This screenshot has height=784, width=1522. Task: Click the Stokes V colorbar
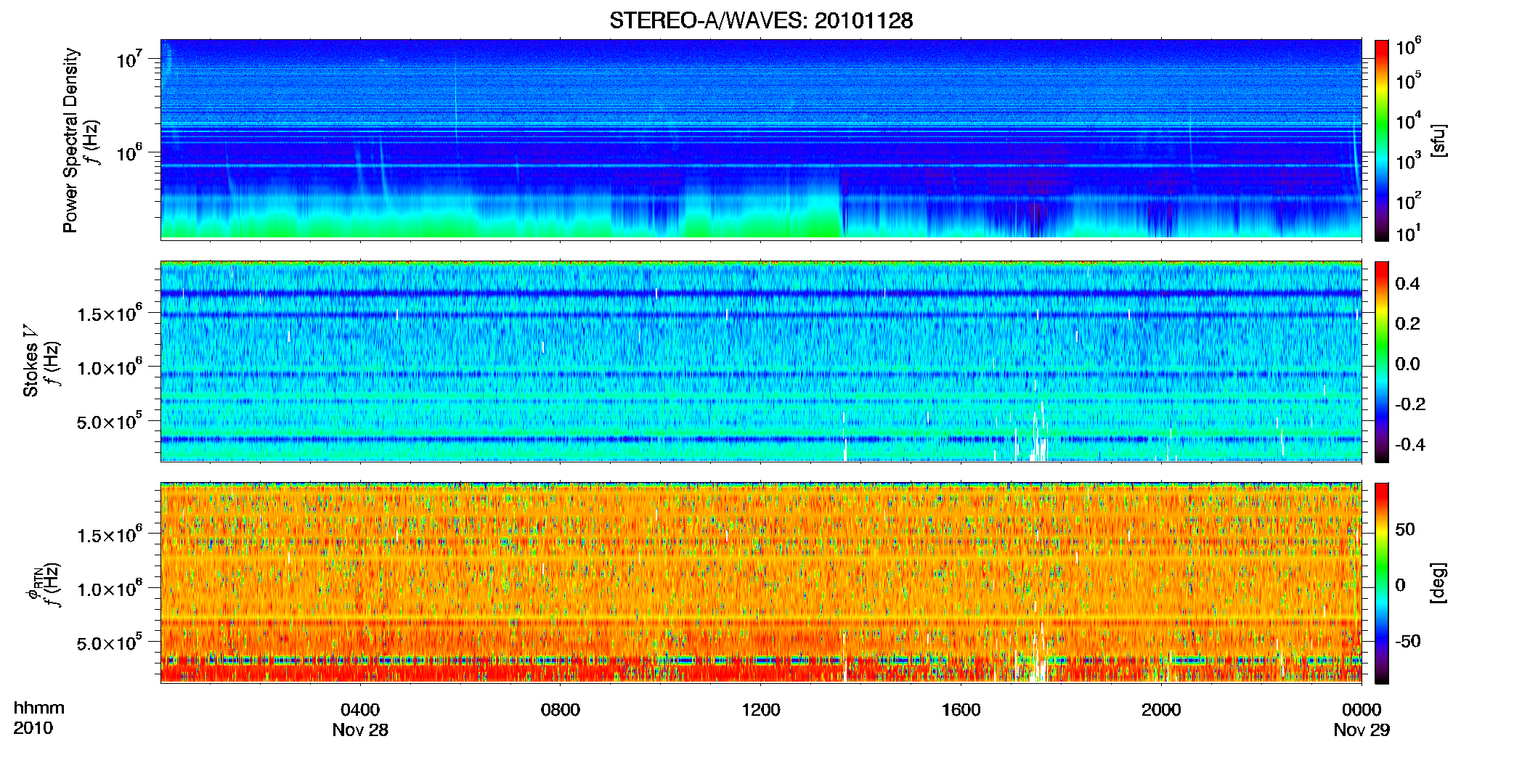click(x=1382, y=362)
